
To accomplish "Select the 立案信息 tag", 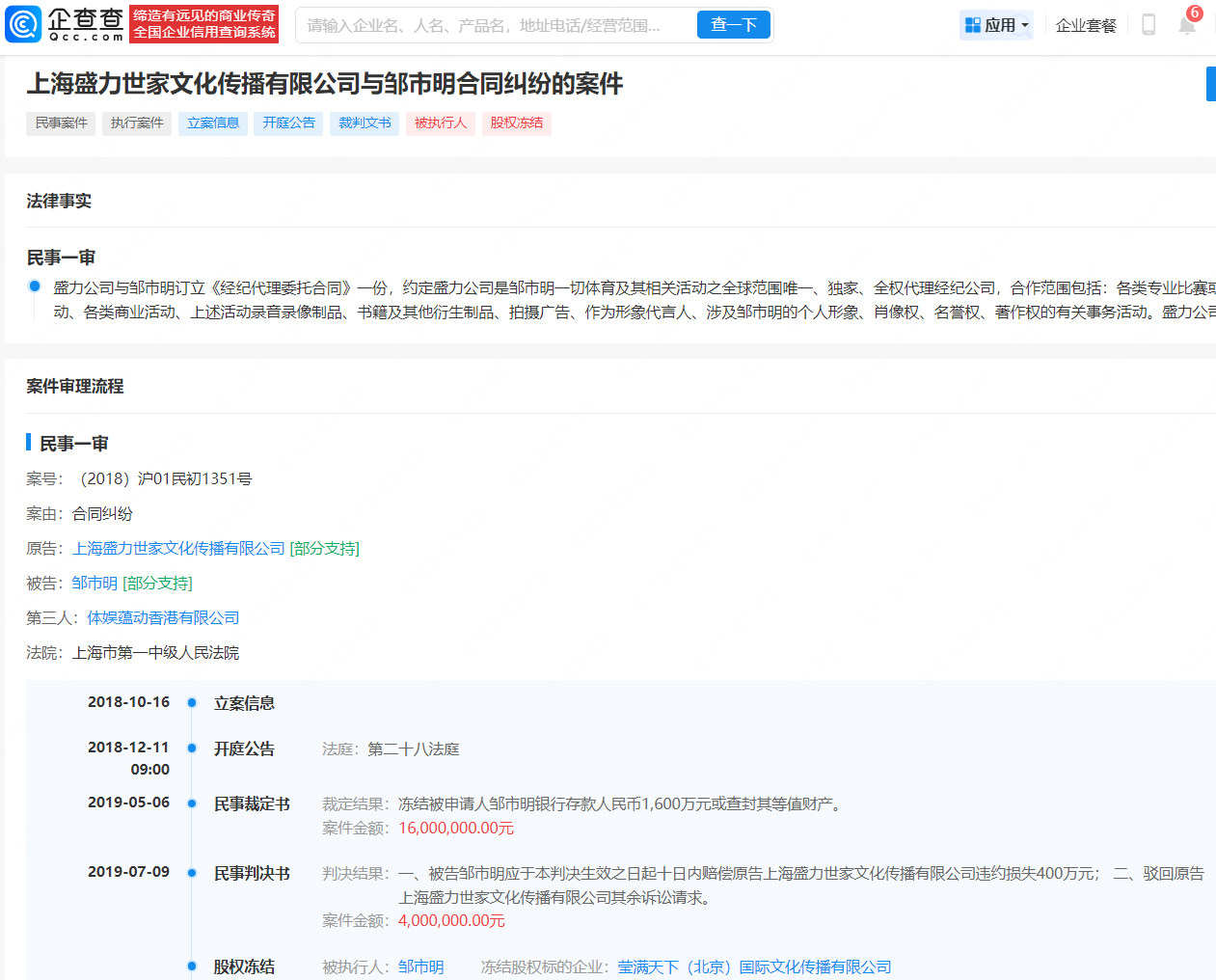I will pos(213,123).
